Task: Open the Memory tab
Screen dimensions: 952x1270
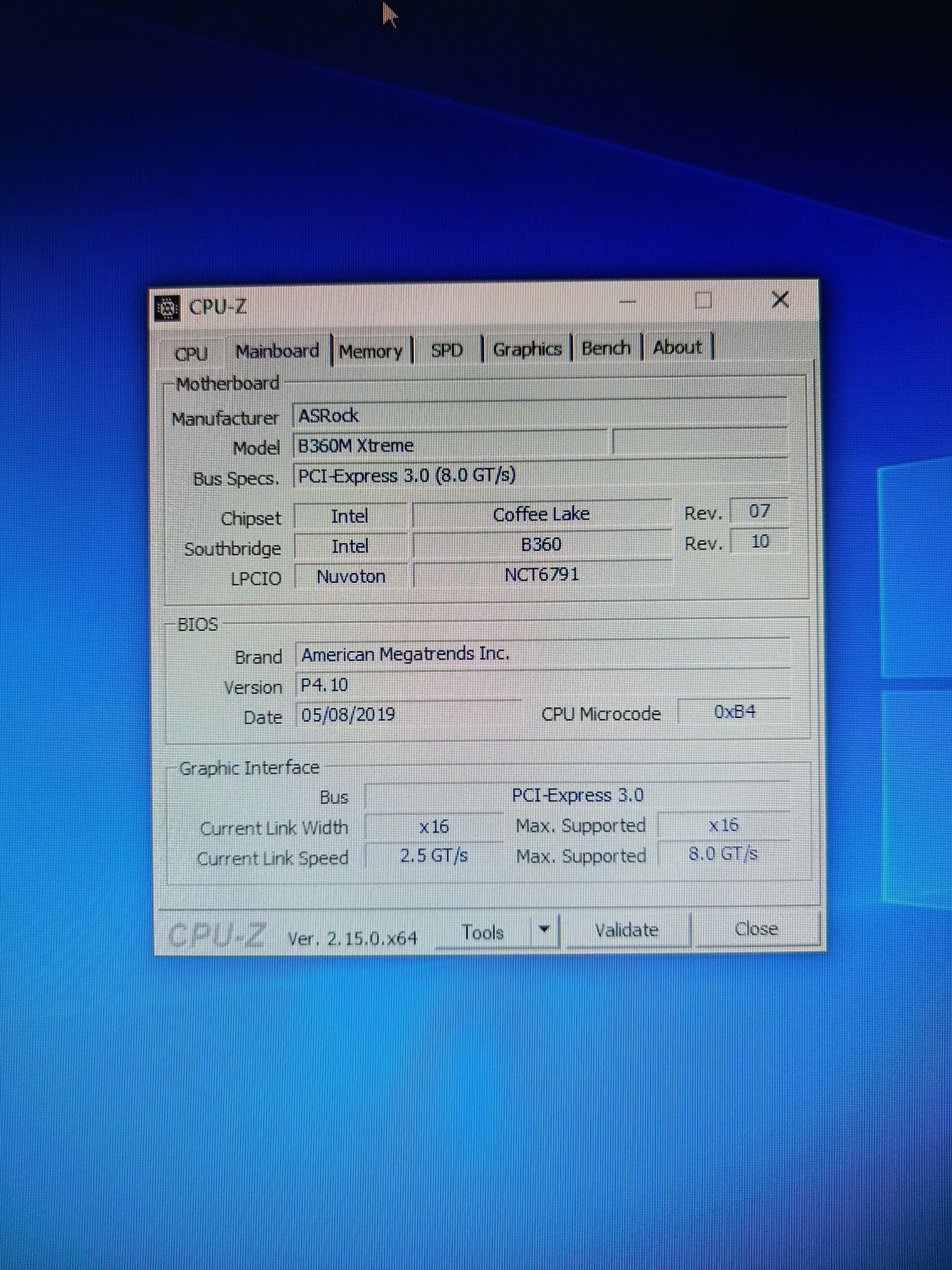Action: [x=371, y=351]
